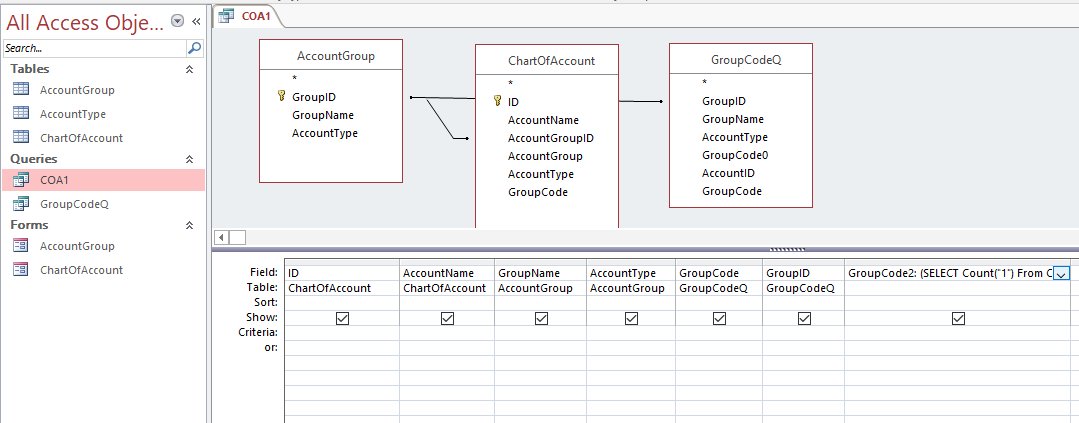Viewport: 1079px width, 423px height.
Task: Click the horizontal scrollbar left arrow
Action: [223, 237]
